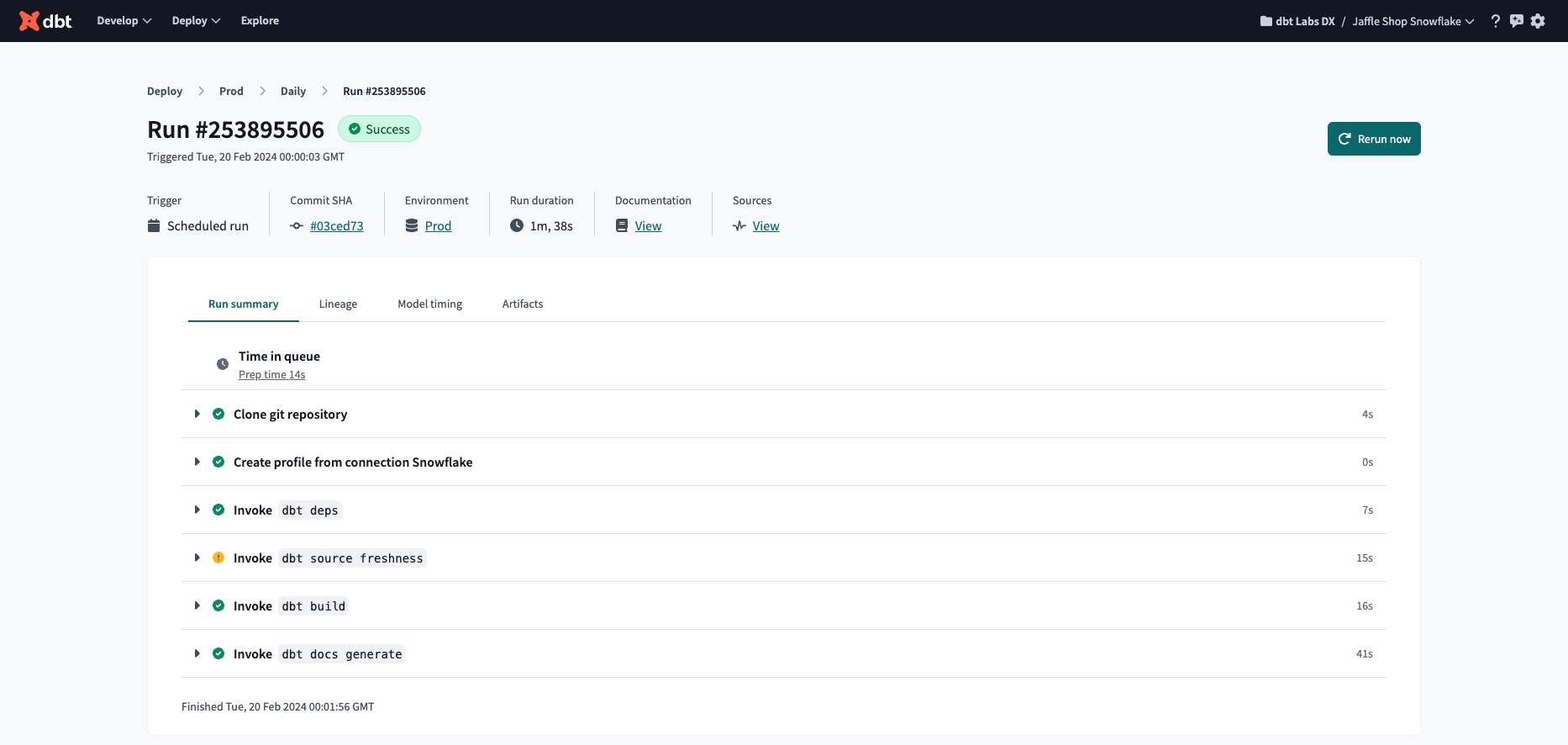
Task: Expand the Clone git repository step
Action: (x=197, y=414)
